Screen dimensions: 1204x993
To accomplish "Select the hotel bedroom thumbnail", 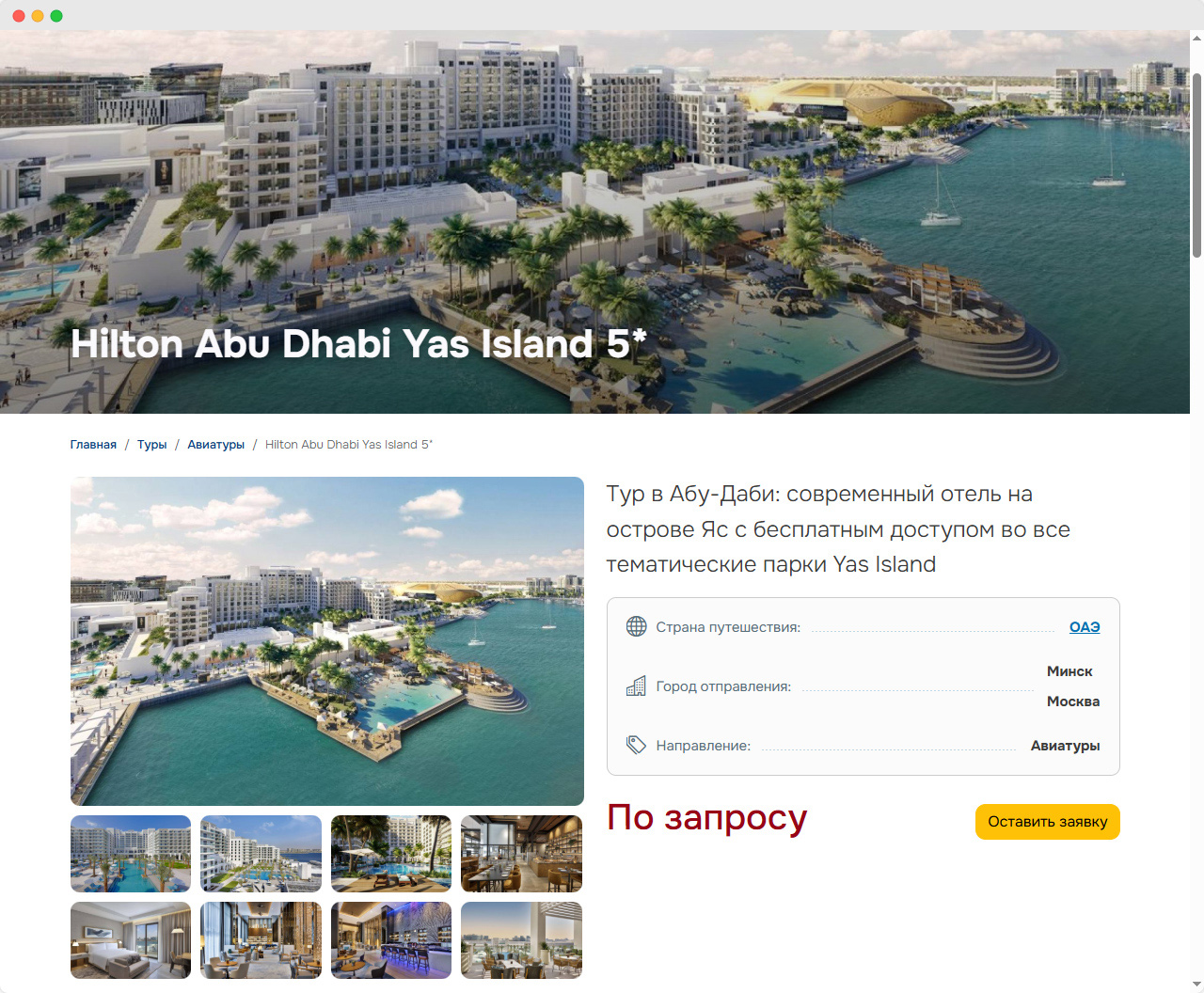I will 131,940.
